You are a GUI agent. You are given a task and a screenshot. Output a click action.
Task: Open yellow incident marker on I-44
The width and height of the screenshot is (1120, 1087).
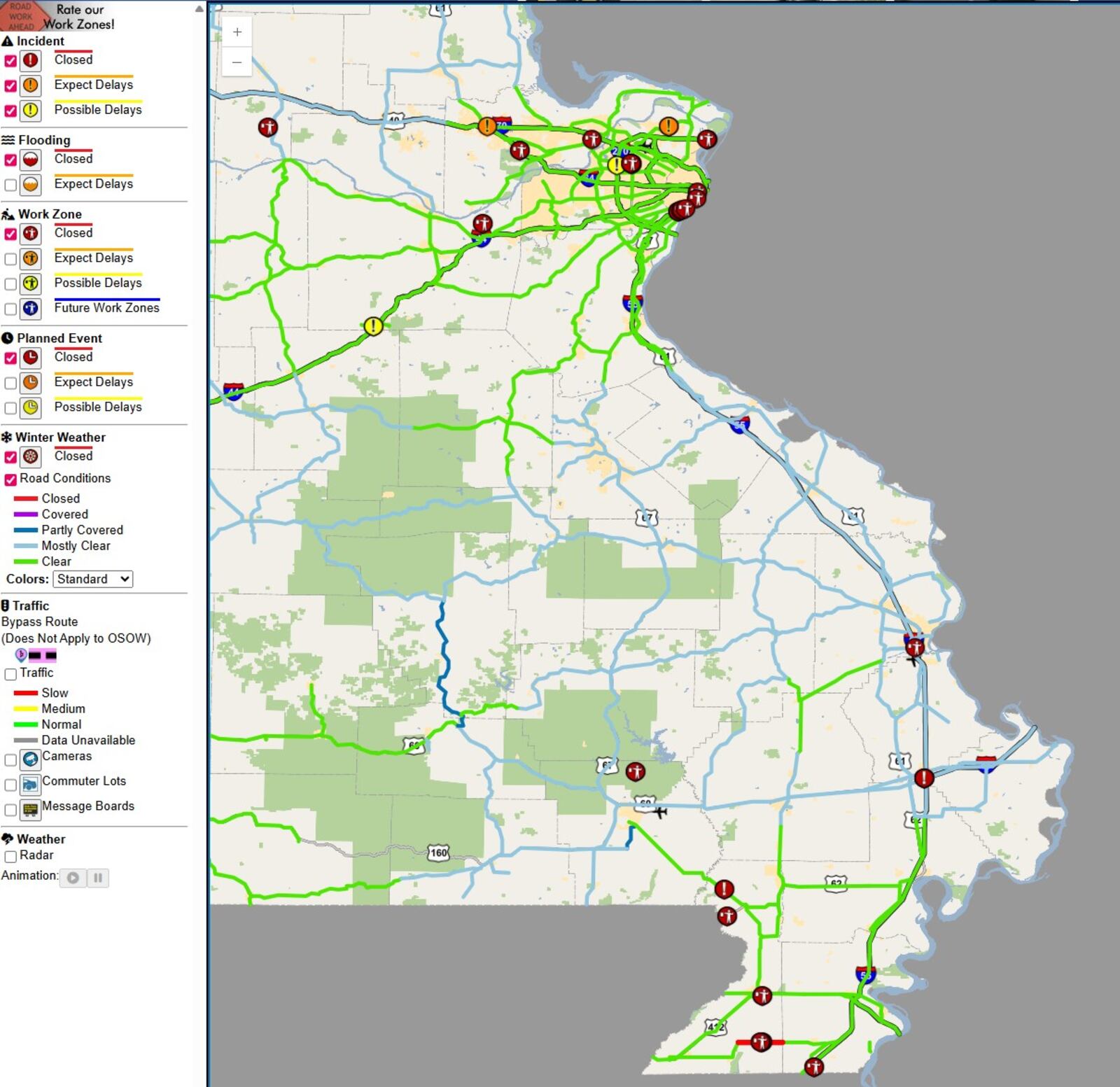point(373,326)
